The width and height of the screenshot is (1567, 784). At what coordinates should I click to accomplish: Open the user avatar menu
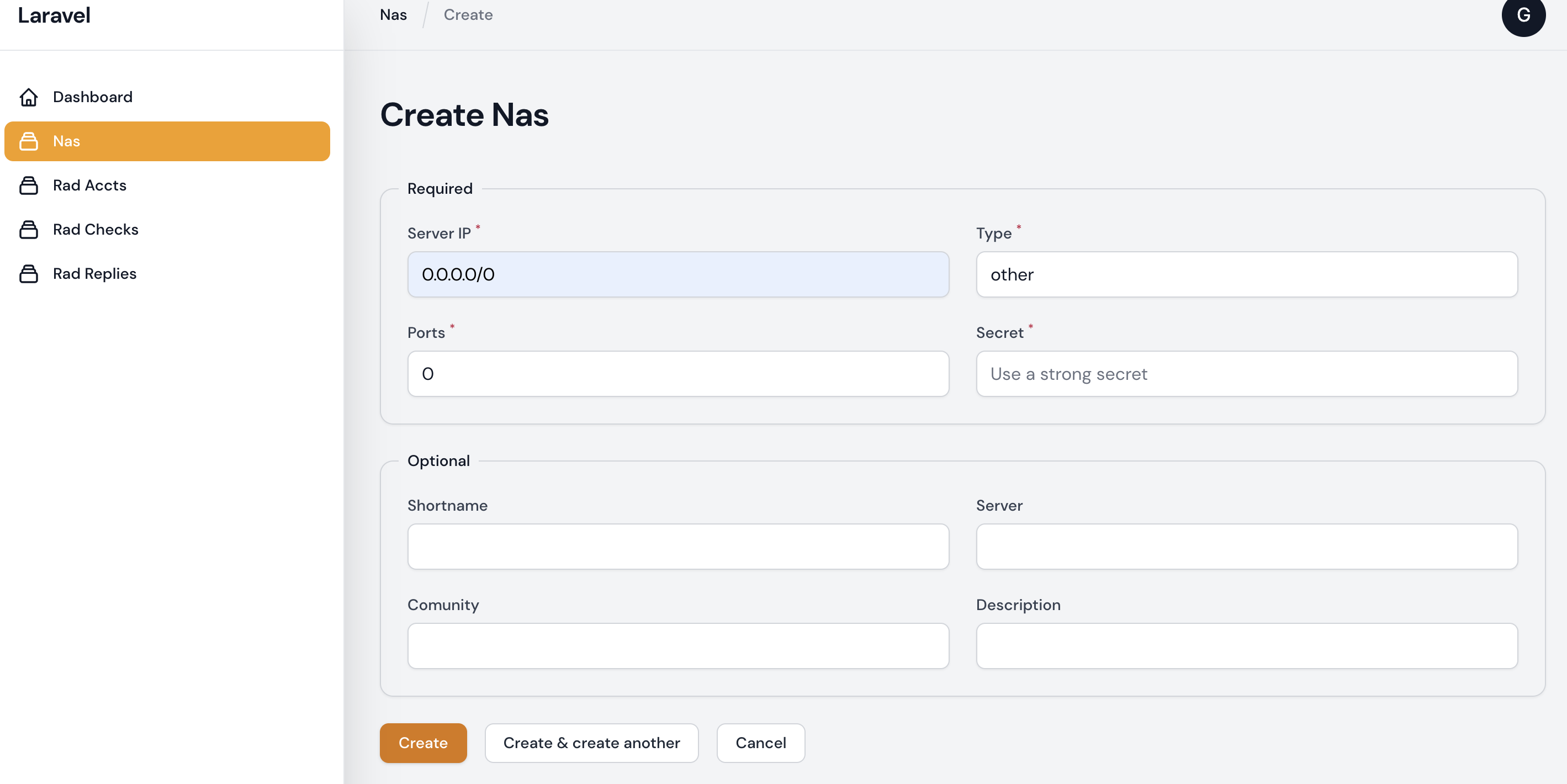pos(1523,15)
